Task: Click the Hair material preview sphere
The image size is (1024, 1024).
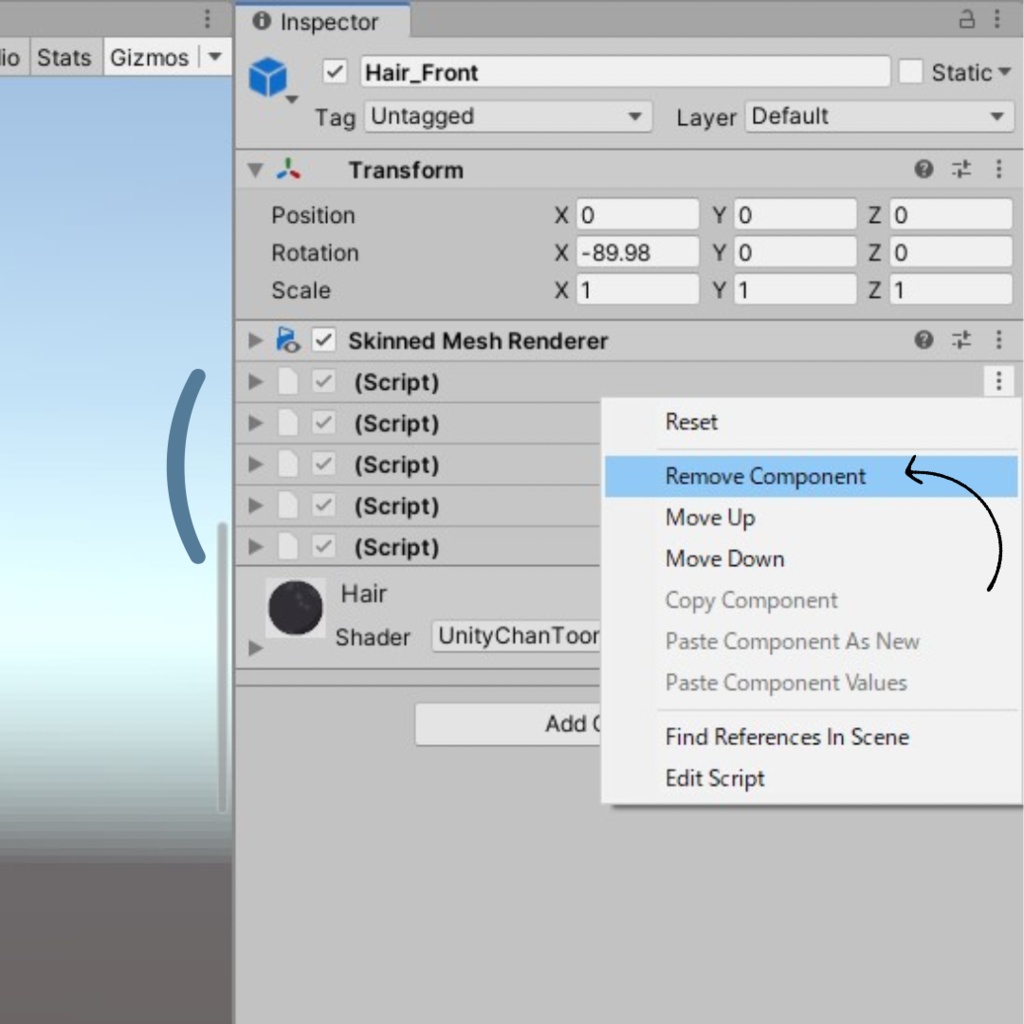Action: (x=295, y=607)
